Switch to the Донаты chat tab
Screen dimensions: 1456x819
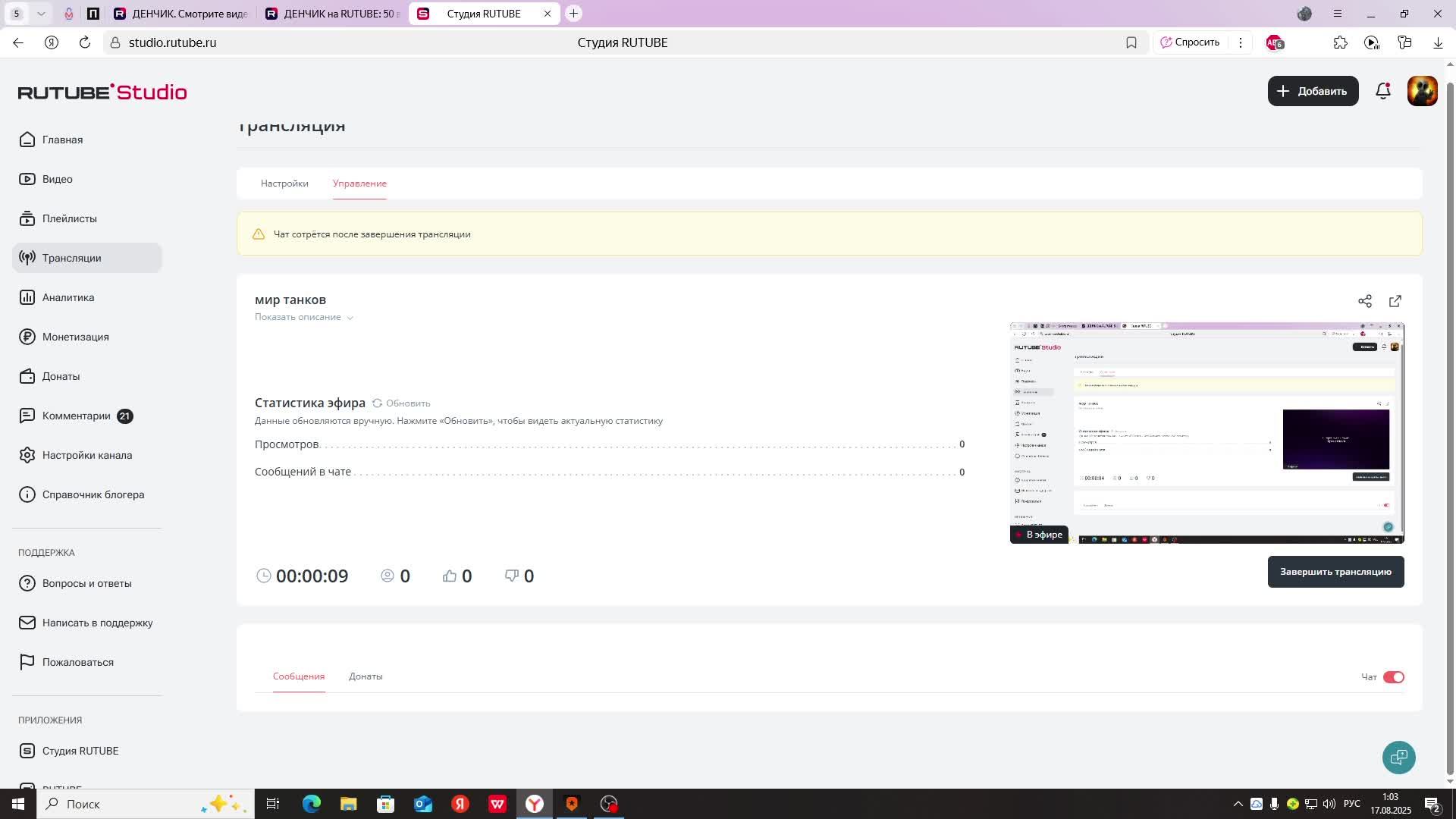click(366, 676)
